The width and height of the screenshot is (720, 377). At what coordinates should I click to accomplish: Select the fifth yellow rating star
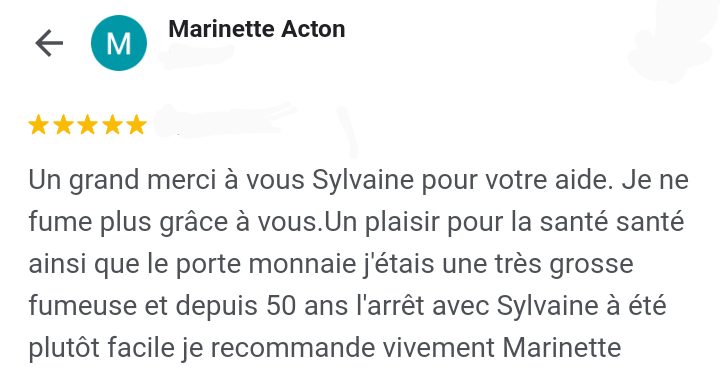pyautogui.click(x=137, y=125)
